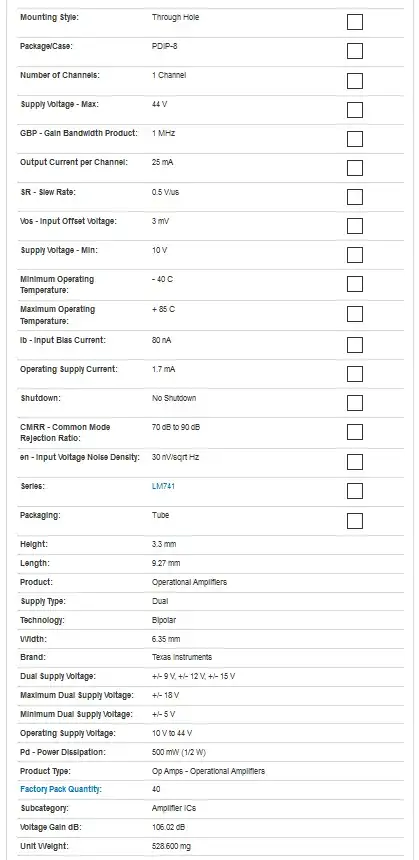Check the Packaging Tube checkbox
Image resolution: width=419 pixels, height=860 pixels.
tap(355, 521)
